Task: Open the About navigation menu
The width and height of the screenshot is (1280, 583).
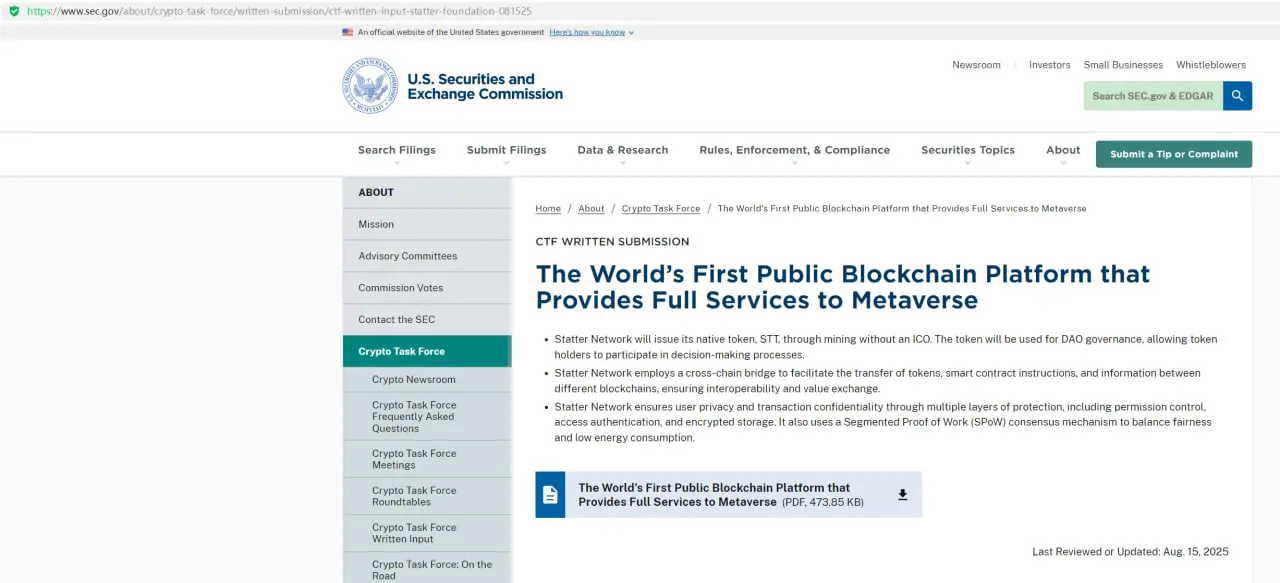Action: pyautogui.click(x=1063, y=150)
